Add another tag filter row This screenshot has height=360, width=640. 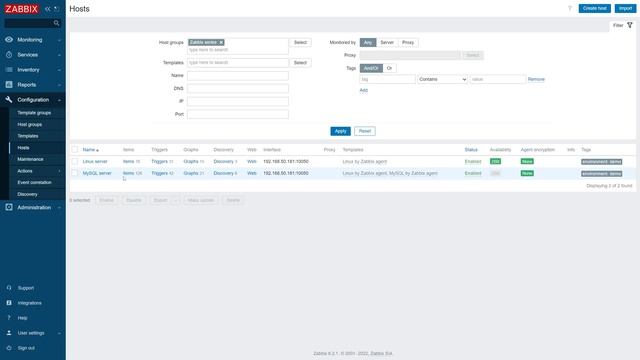point(363,90)
